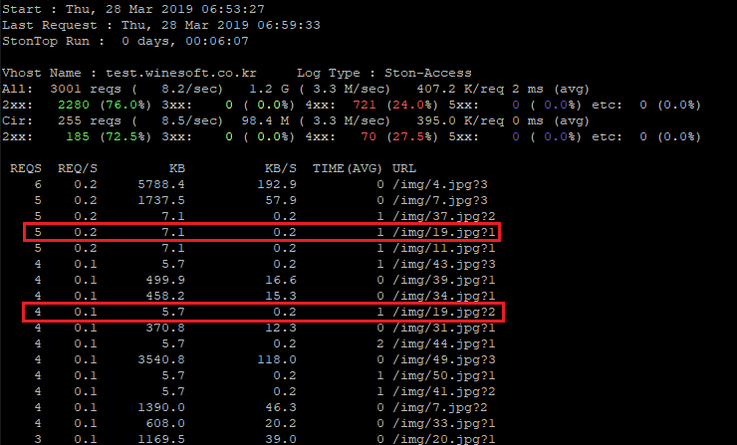
Task: Select URL /img/50.jpg?1
Action: coord(444,376)
